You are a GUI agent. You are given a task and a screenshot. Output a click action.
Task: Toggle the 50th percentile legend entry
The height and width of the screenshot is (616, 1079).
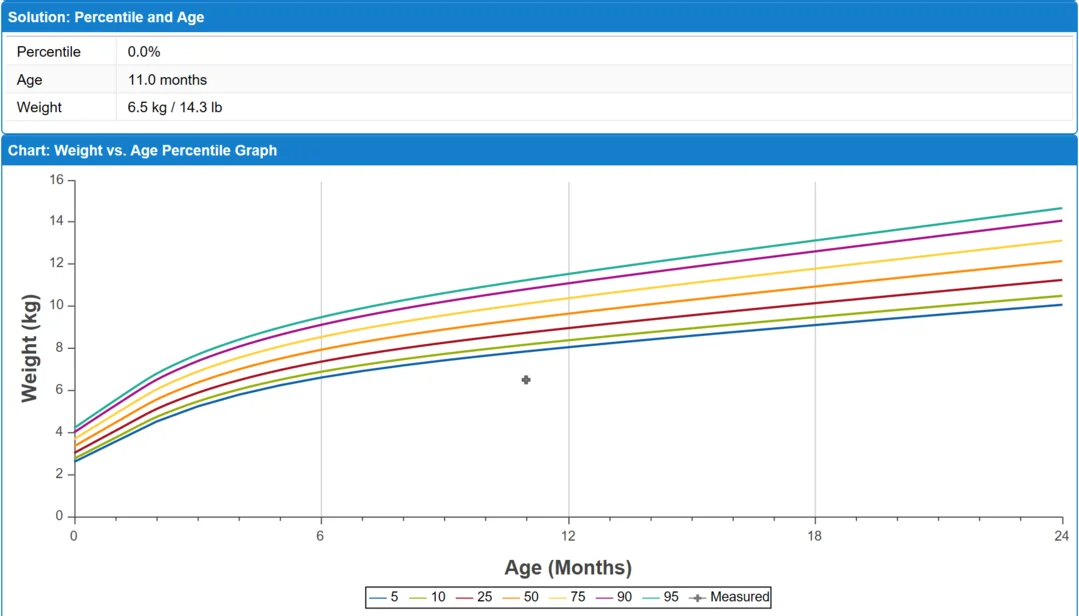[x=521, y=597]
